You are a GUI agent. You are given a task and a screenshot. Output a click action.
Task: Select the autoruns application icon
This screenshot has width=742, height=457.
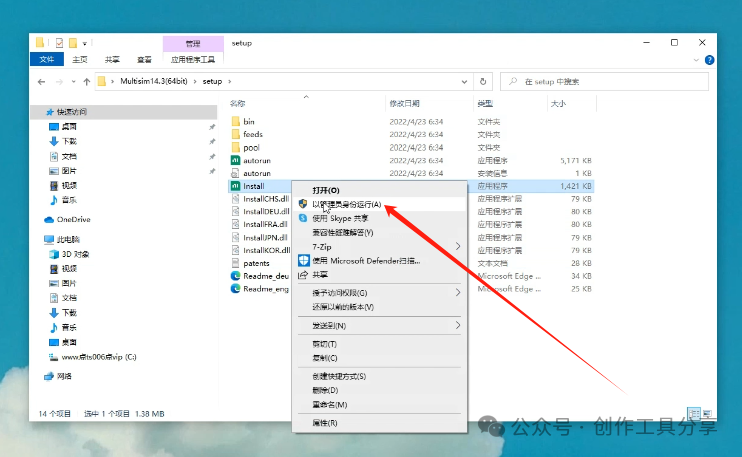(x=235, y=160)
